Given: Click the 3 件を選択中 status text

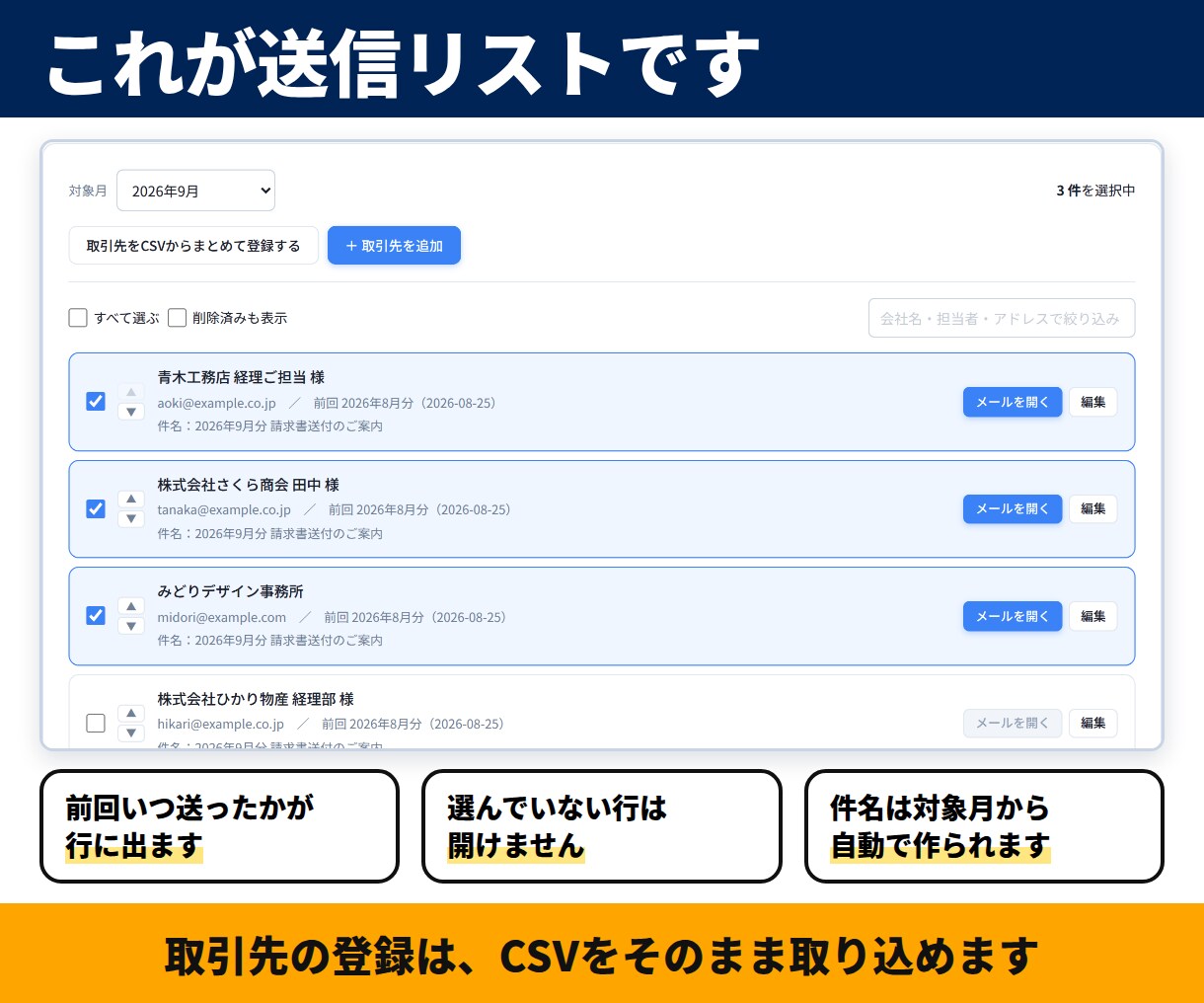Looking at the screenshot, I should point(1095,191).
